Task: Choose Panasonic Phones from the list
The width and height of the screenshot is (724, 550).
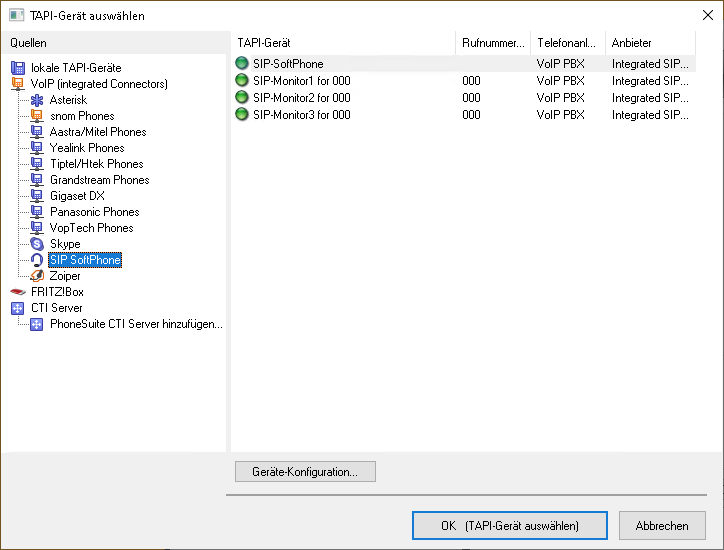Action: tap(94, 212)
